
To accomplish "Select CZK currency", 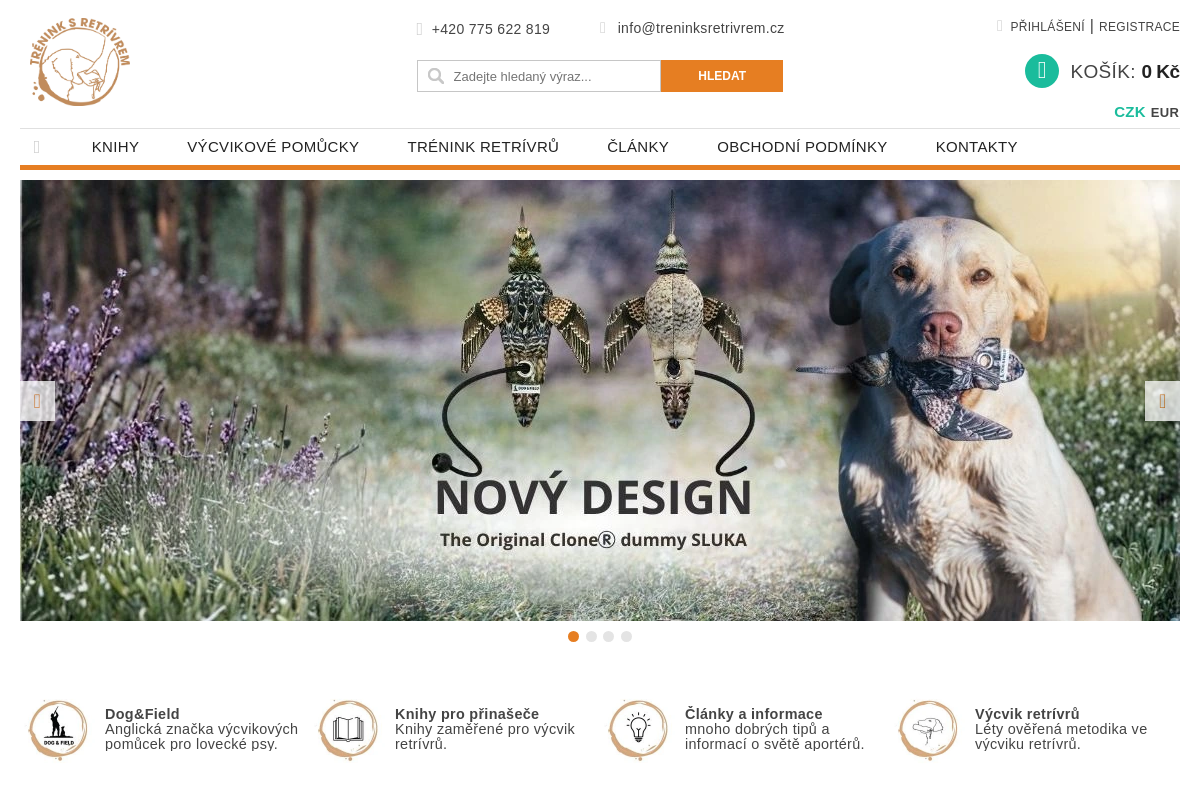I will click(x=1130, y=112).
